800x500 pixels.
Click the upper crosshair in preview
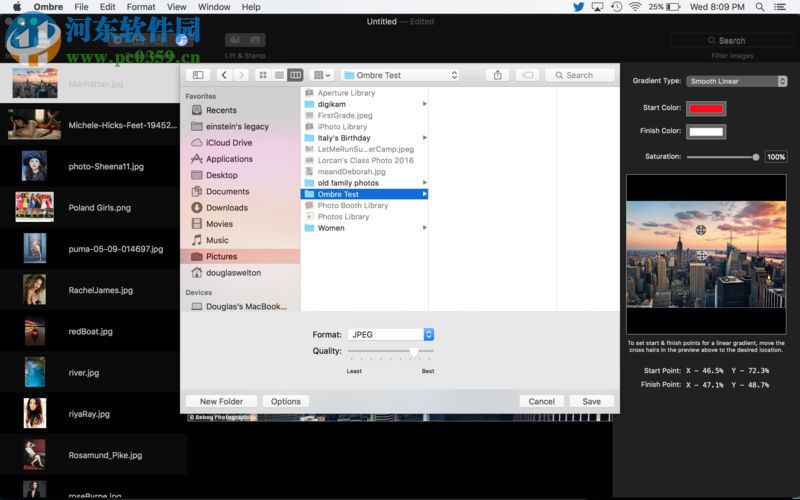pyautogui.click(x=701, y=230)
